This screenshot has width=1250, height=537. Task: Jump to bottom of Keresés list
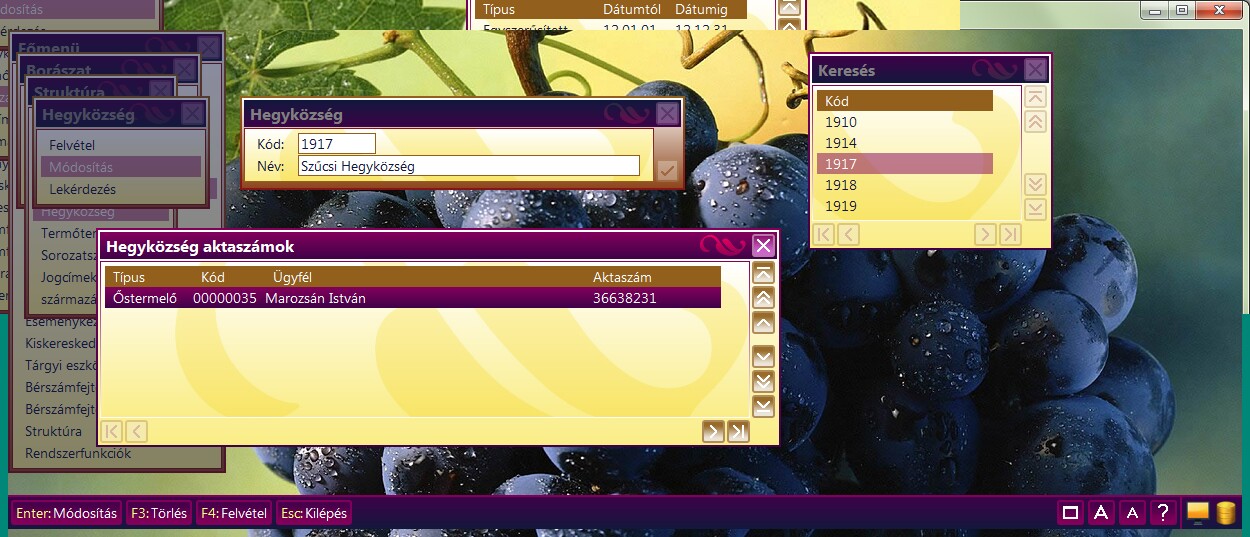[1036, 209]
